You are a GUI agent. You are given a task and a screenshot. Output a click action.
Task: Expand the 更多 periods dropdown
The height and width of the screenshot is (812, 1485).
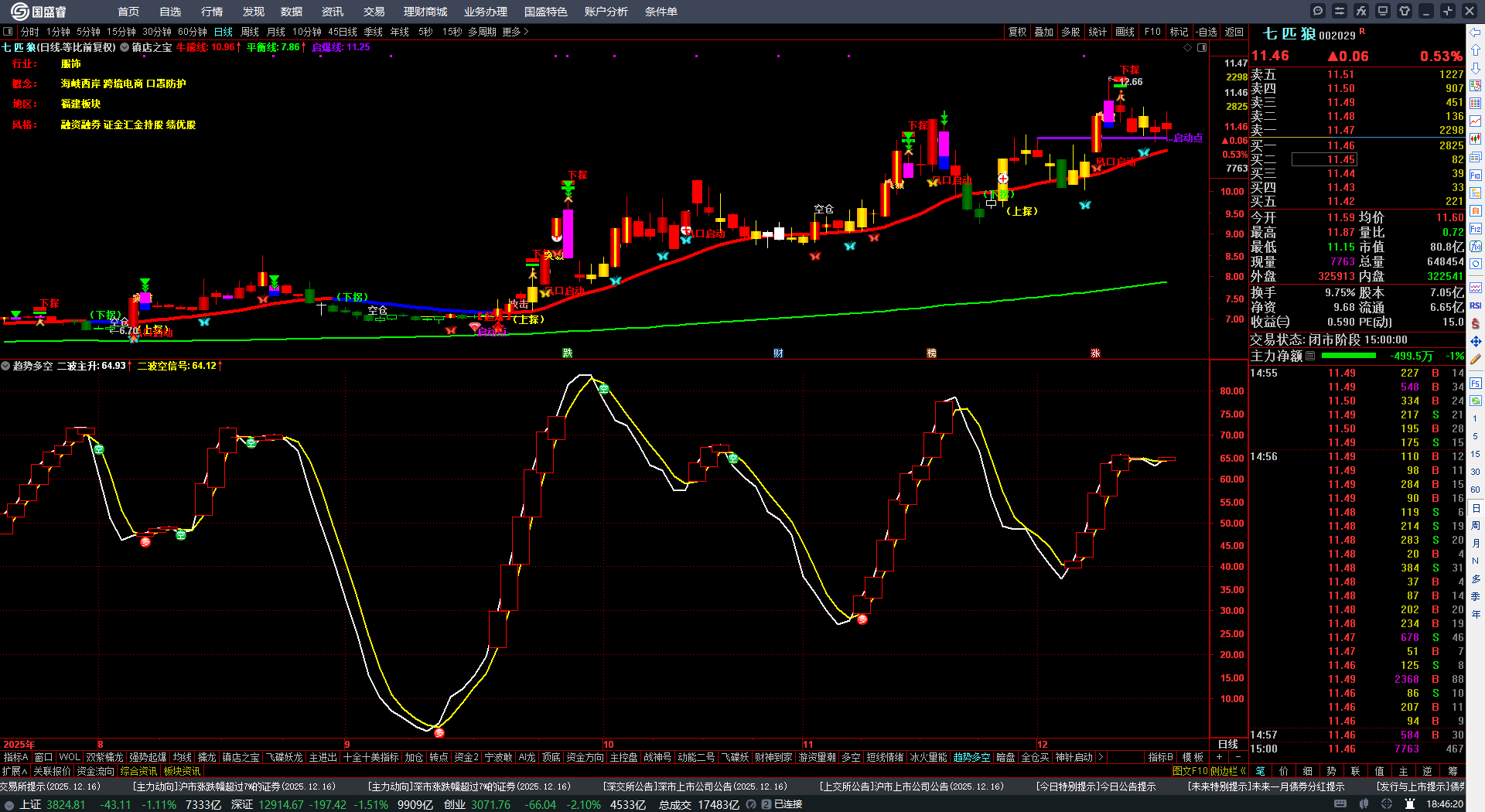coord(516,32)
